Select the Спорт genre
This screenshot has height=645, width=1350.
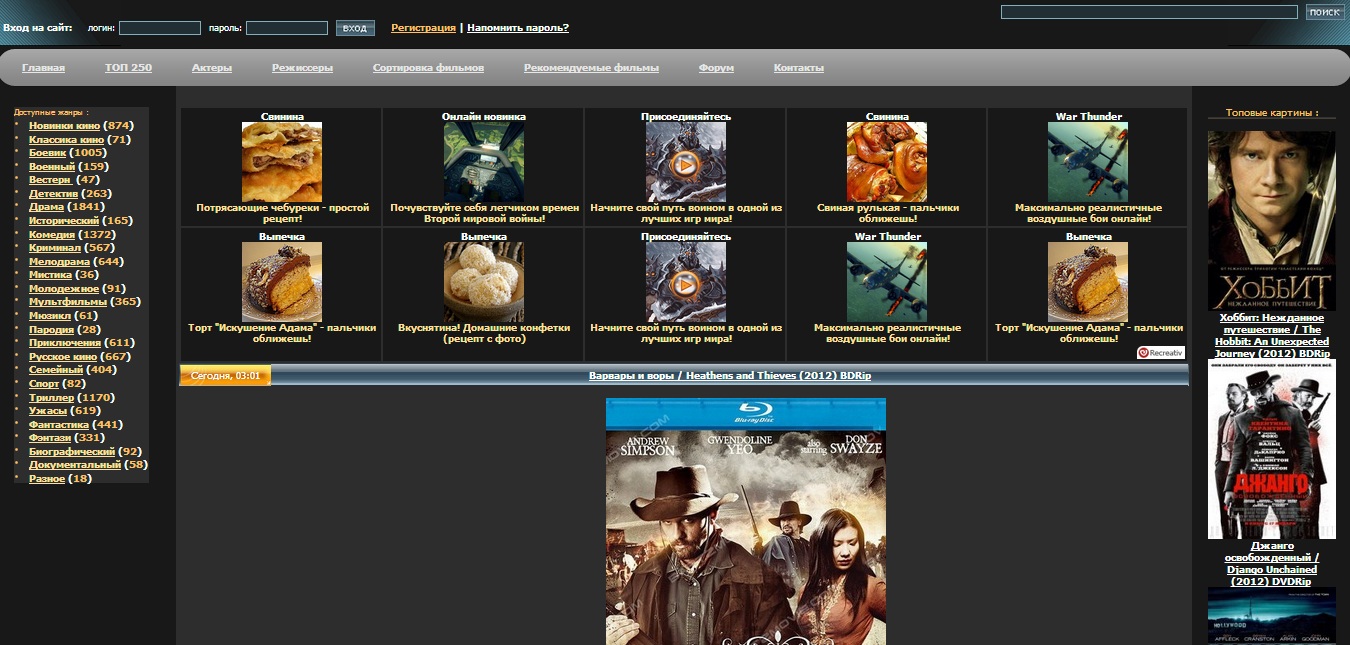44,383
